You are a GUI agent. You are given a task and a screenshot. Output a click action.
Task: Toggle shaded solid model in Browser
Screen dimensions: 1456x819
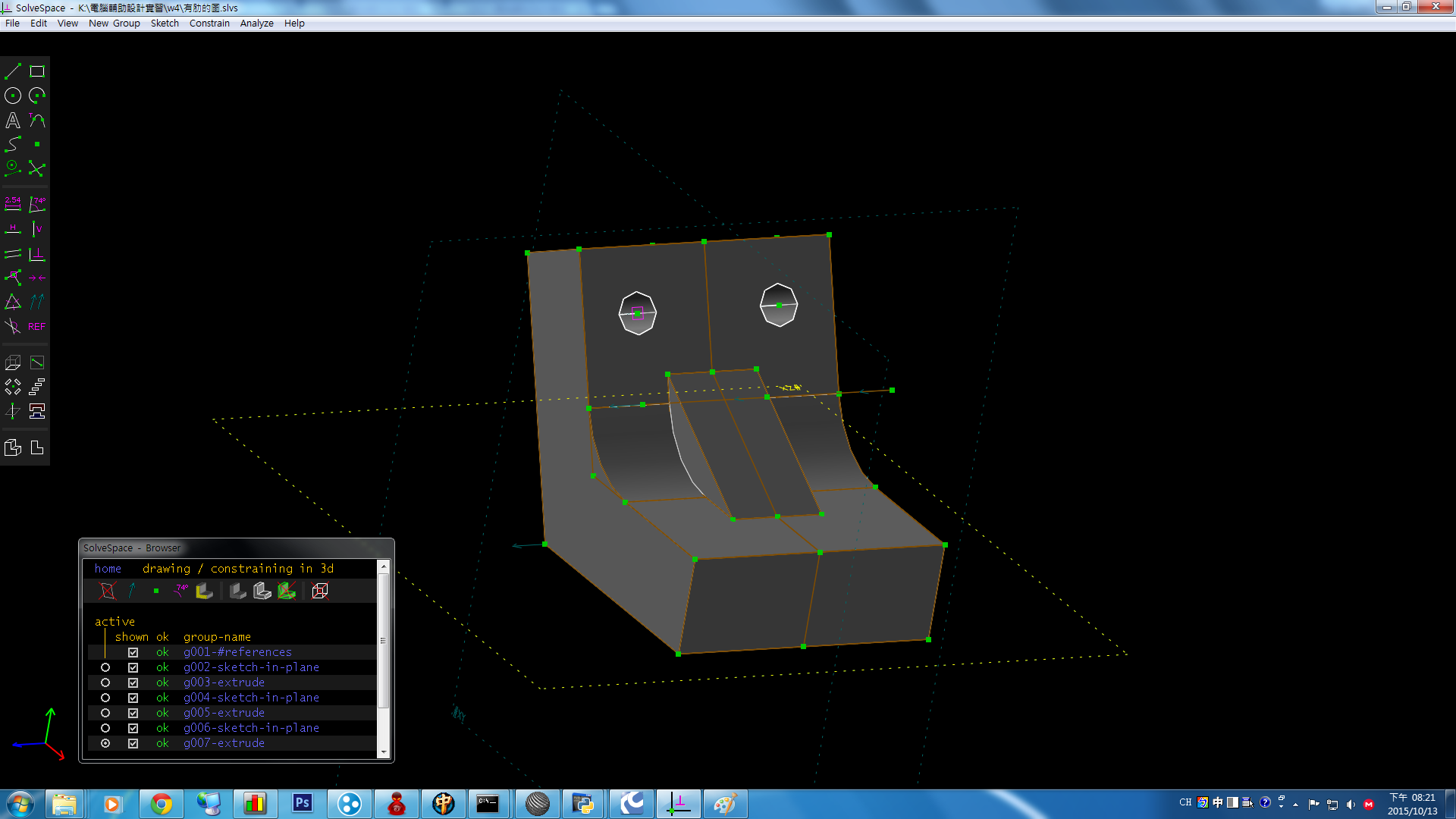(237, 591)
